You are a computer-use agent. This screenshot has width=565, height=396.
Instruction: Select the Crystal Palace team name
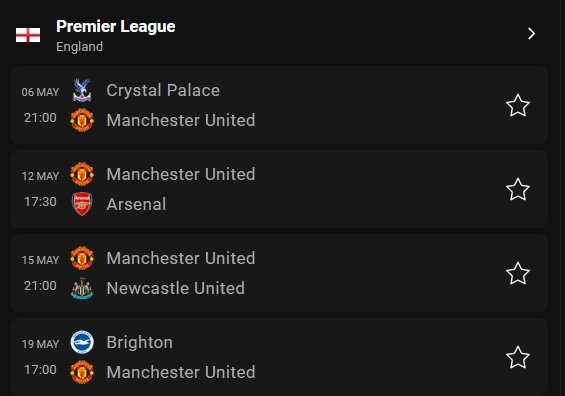coord(163,90)
